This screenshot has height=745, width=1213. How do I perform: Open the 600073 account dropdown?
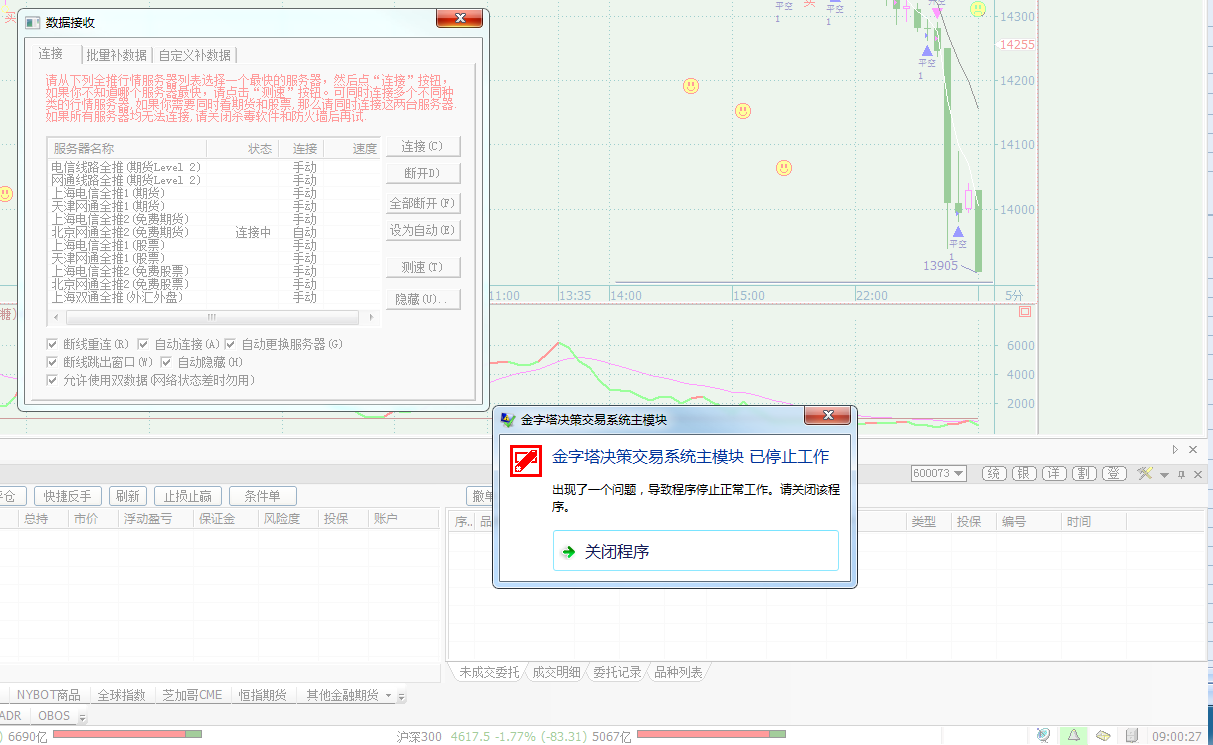point(938,473)
